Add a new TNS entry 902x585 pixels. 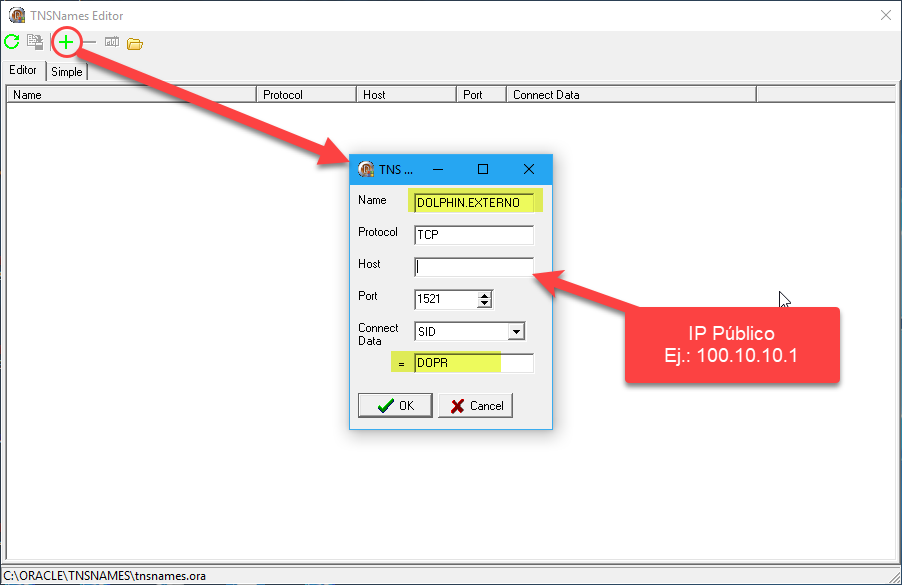pyautogui.click(x=66, y=42)
